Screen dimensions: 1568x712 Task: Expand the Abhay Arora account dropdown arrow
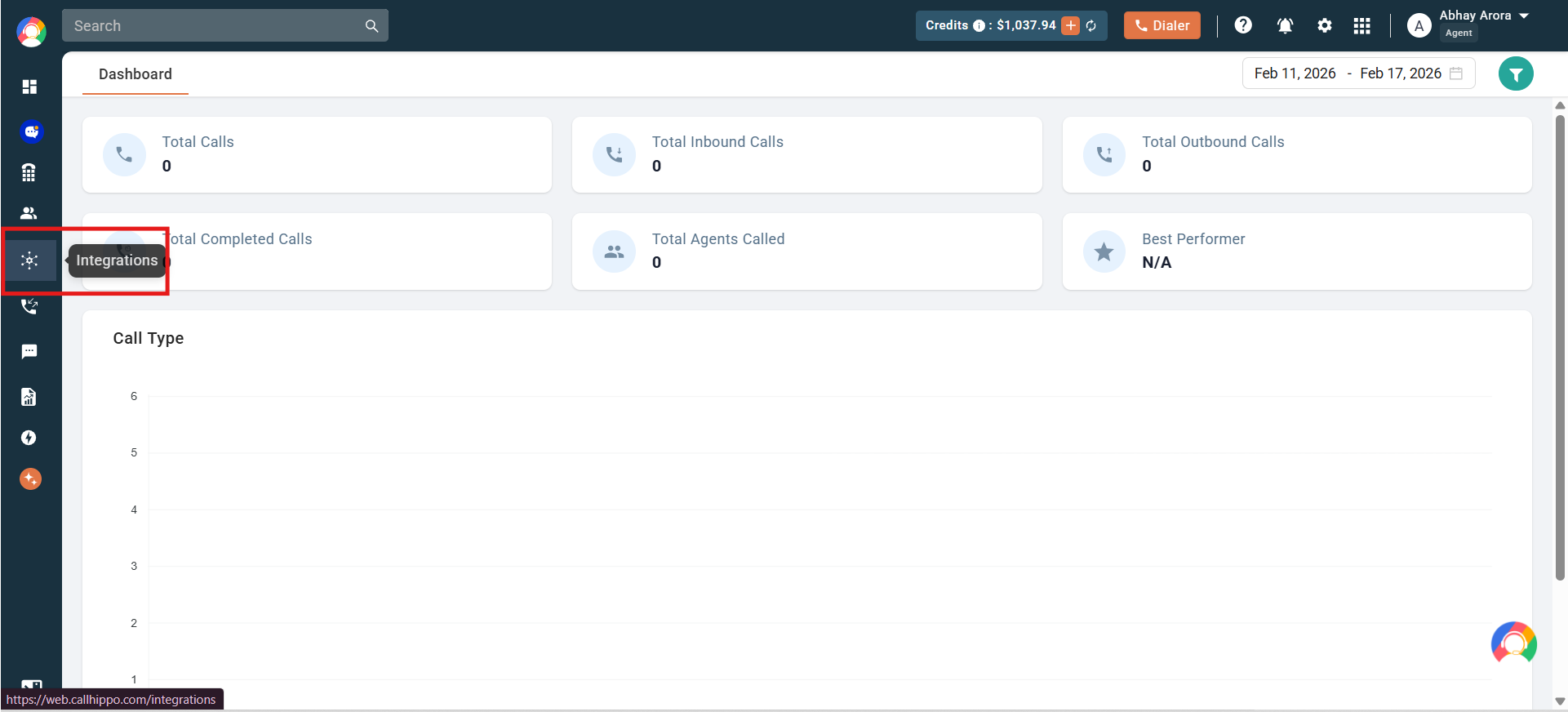click(1524, 16)
